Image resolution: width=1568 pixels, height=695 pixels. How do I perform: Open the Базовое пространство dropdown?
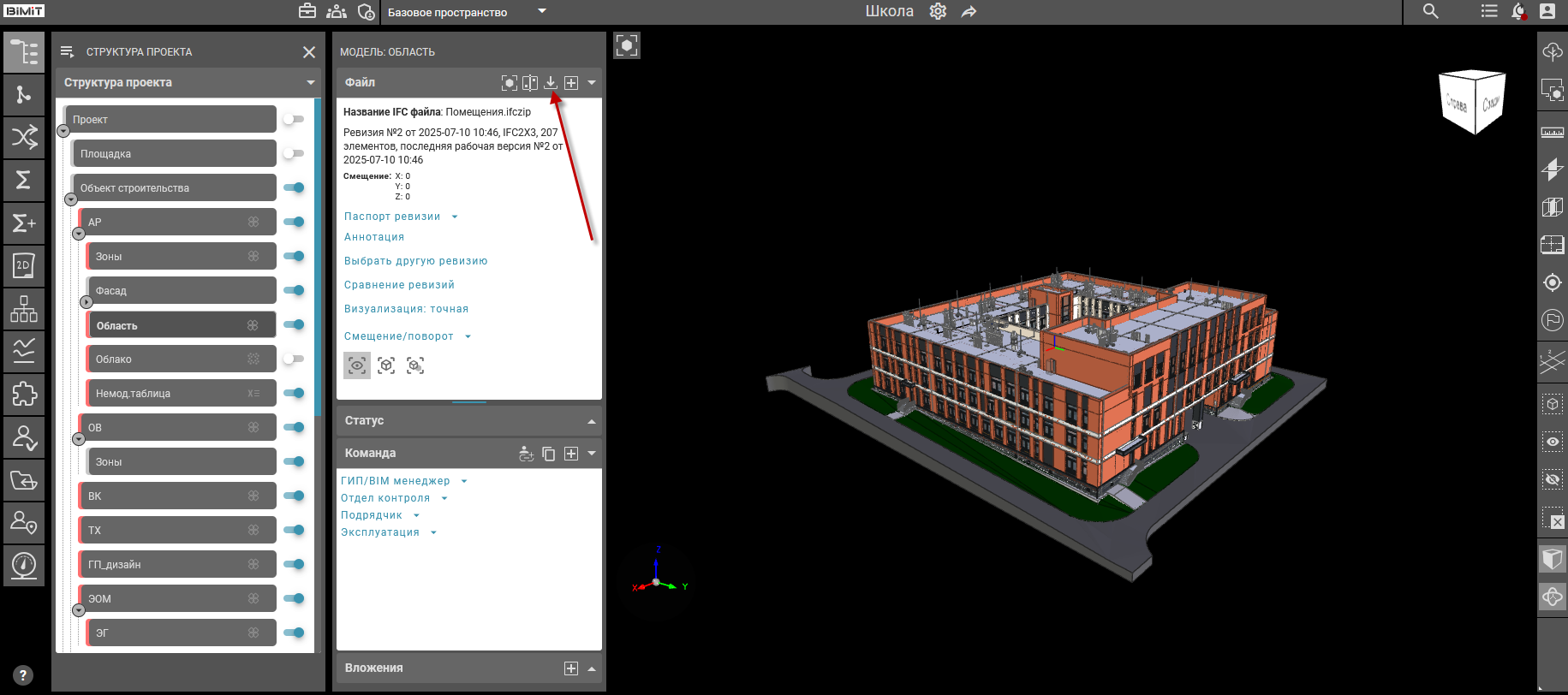[x=542, y=11]
